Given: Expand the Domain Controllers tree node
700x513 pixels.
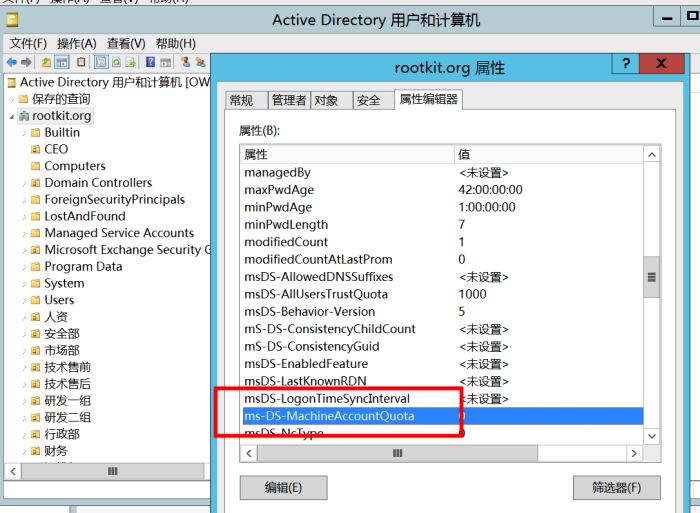Looking at the screenshot, I should coord(24,183).
